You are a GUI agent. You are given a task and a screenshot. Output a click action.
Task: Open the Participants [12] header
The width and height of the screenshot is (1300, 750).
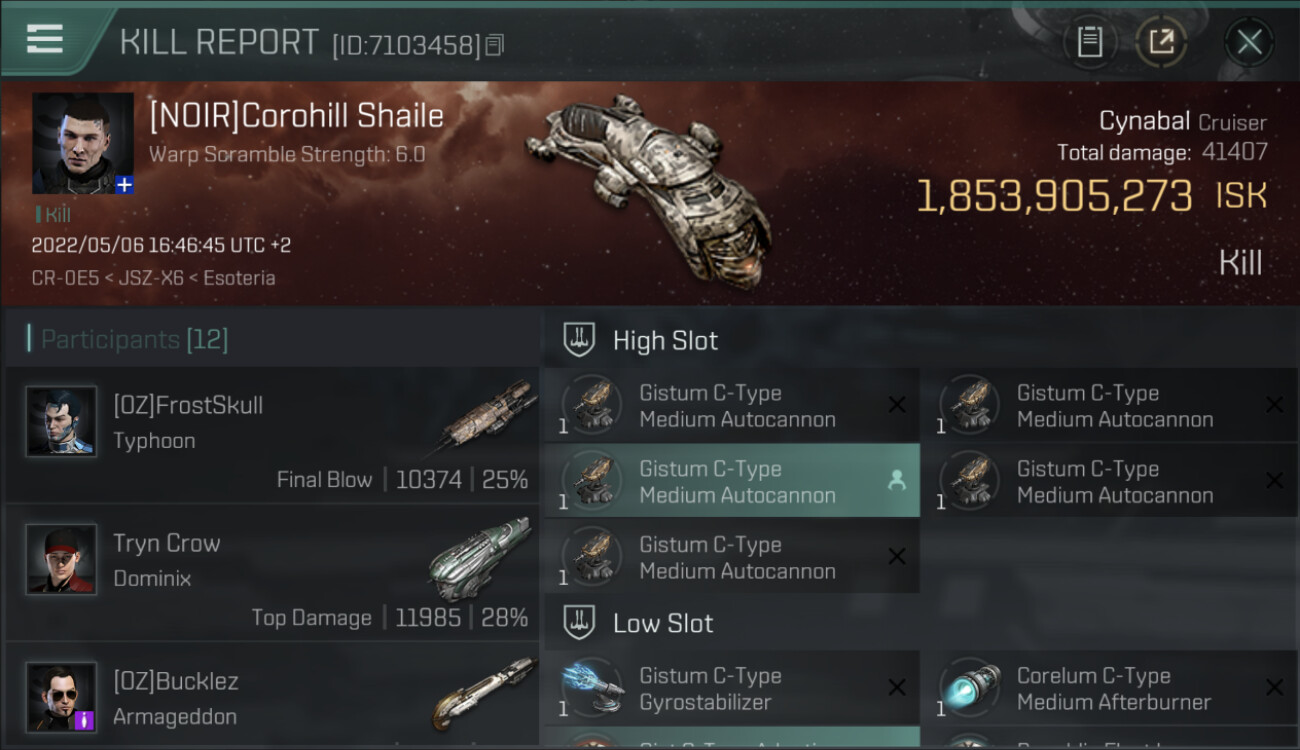coord(128,339)
